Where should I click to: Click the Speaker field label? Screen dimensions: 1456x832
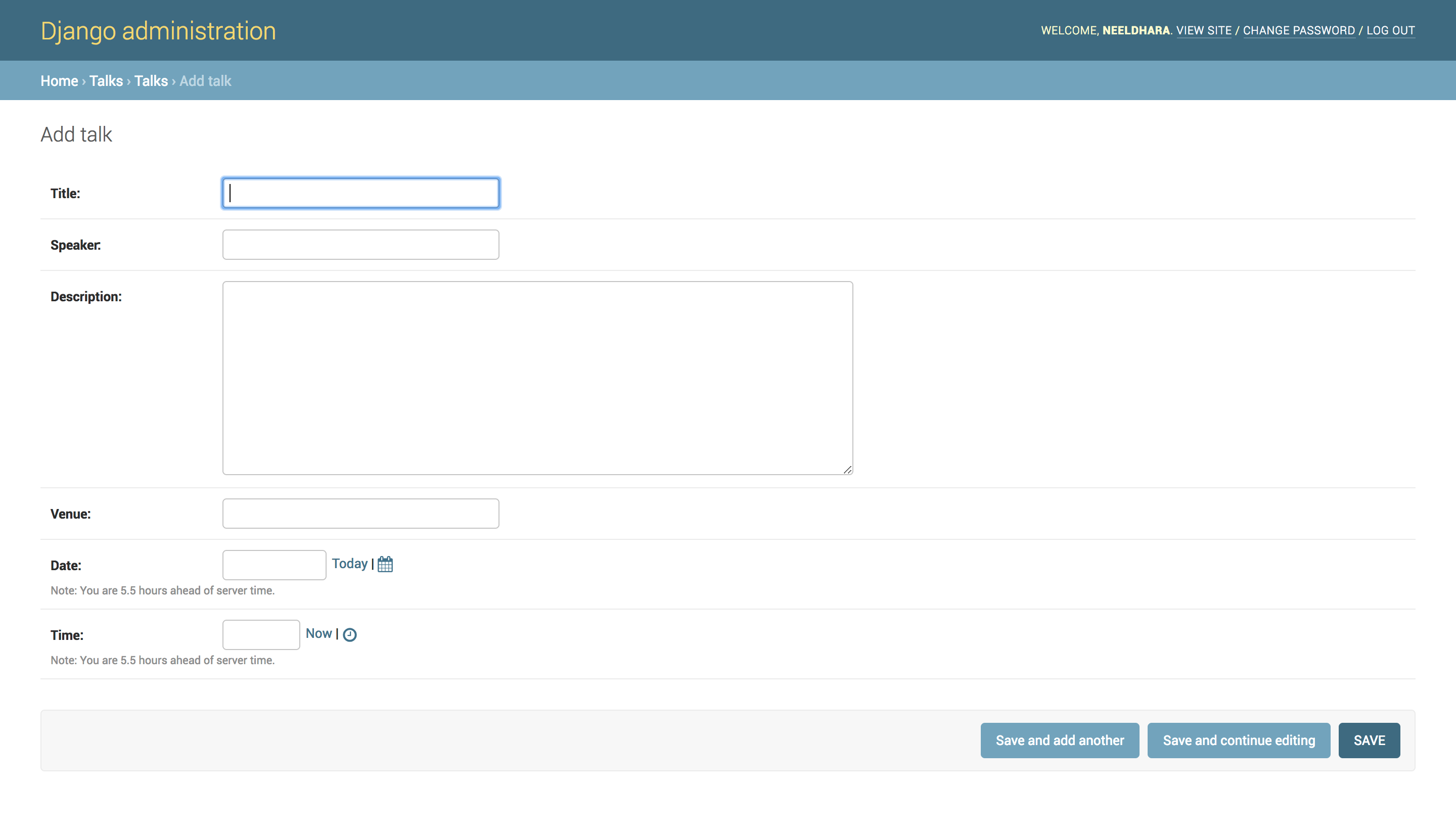(75, 245)
